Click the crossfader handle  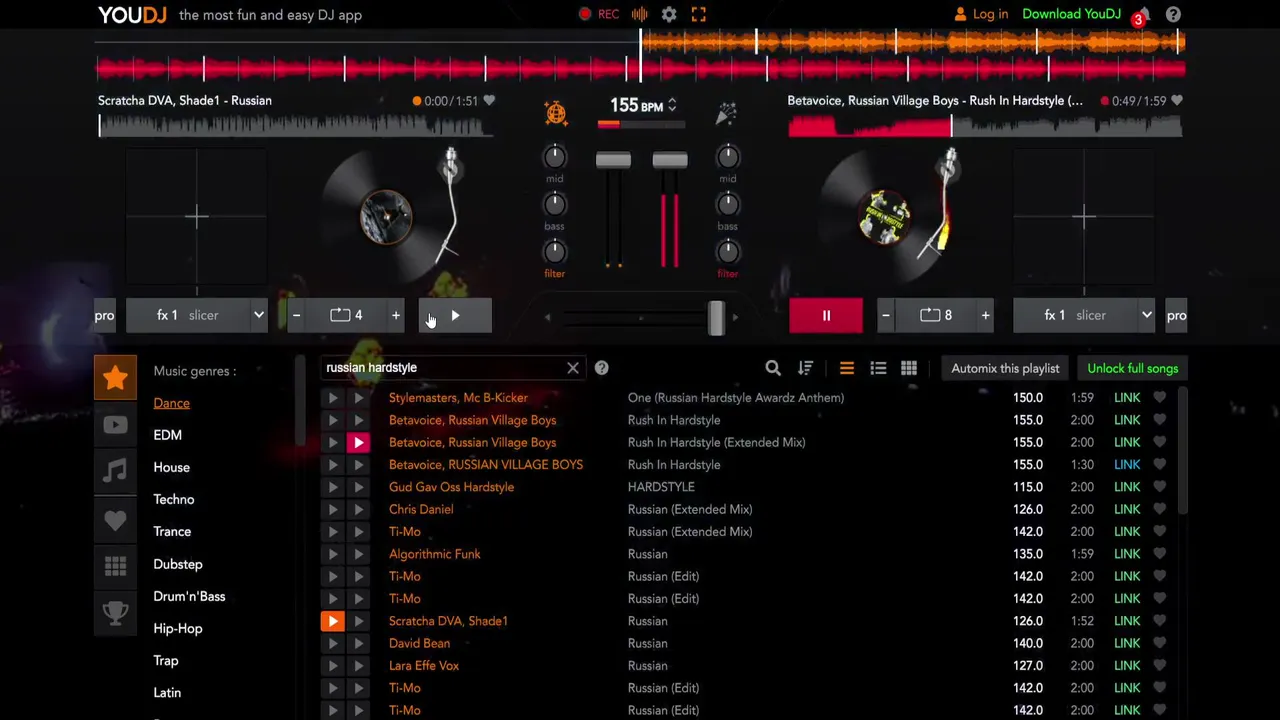tap(716, 317)
